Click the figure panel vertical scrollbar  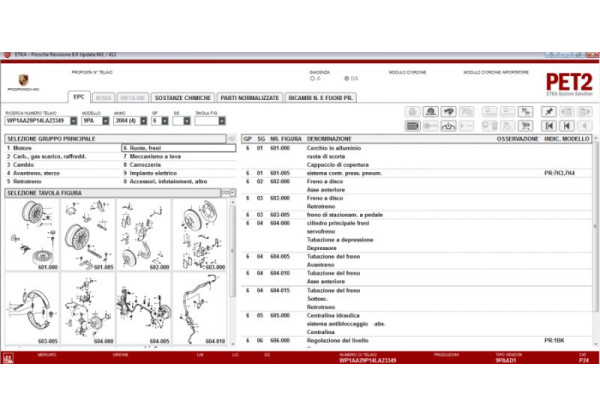click(233, 270)
